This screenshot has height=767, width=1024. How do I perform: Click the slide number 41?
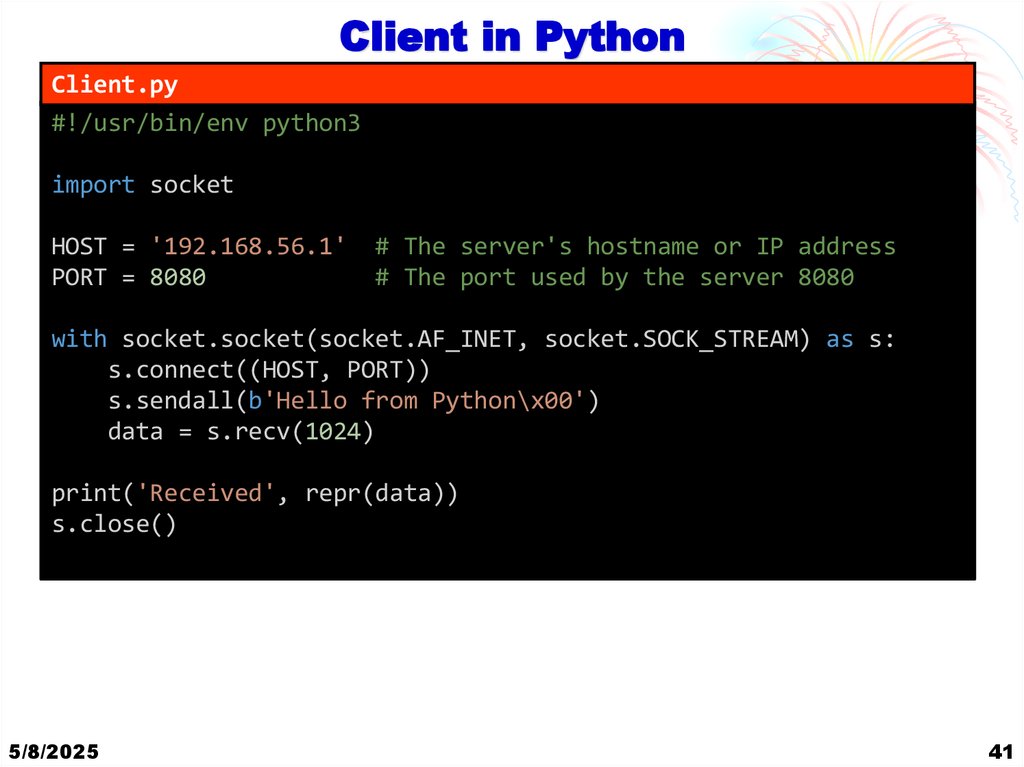pyautogui.click(x=1000, y=751)
